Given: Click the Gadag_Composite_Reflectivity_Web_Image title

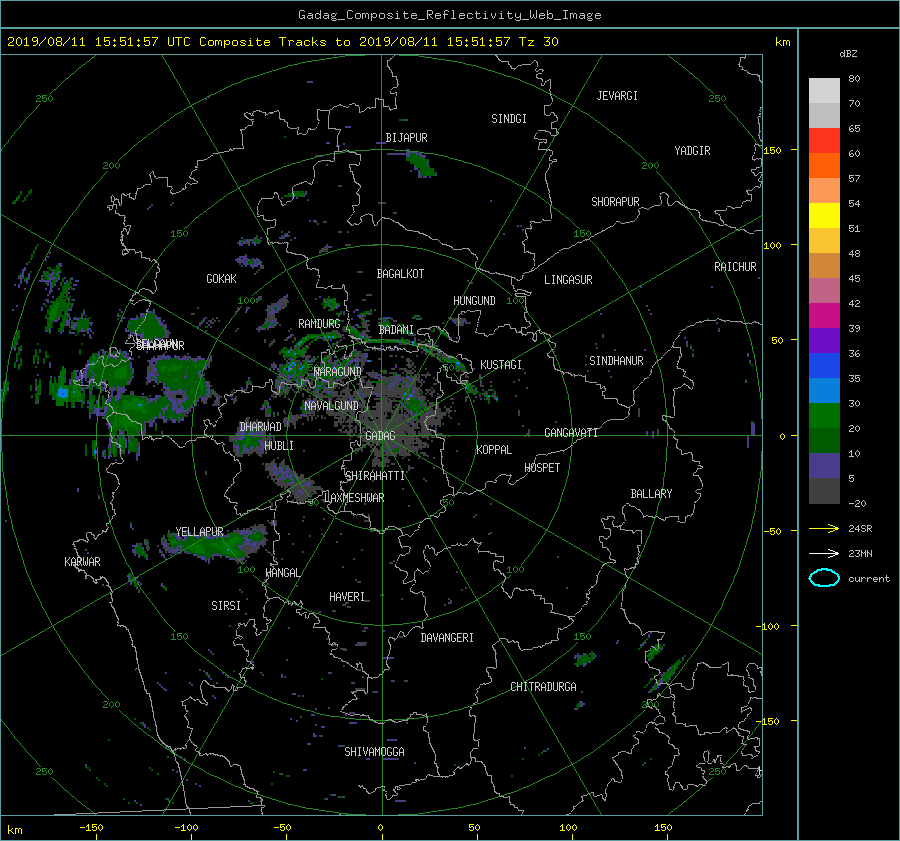Looking at the screenshot, I should (449, 15).
